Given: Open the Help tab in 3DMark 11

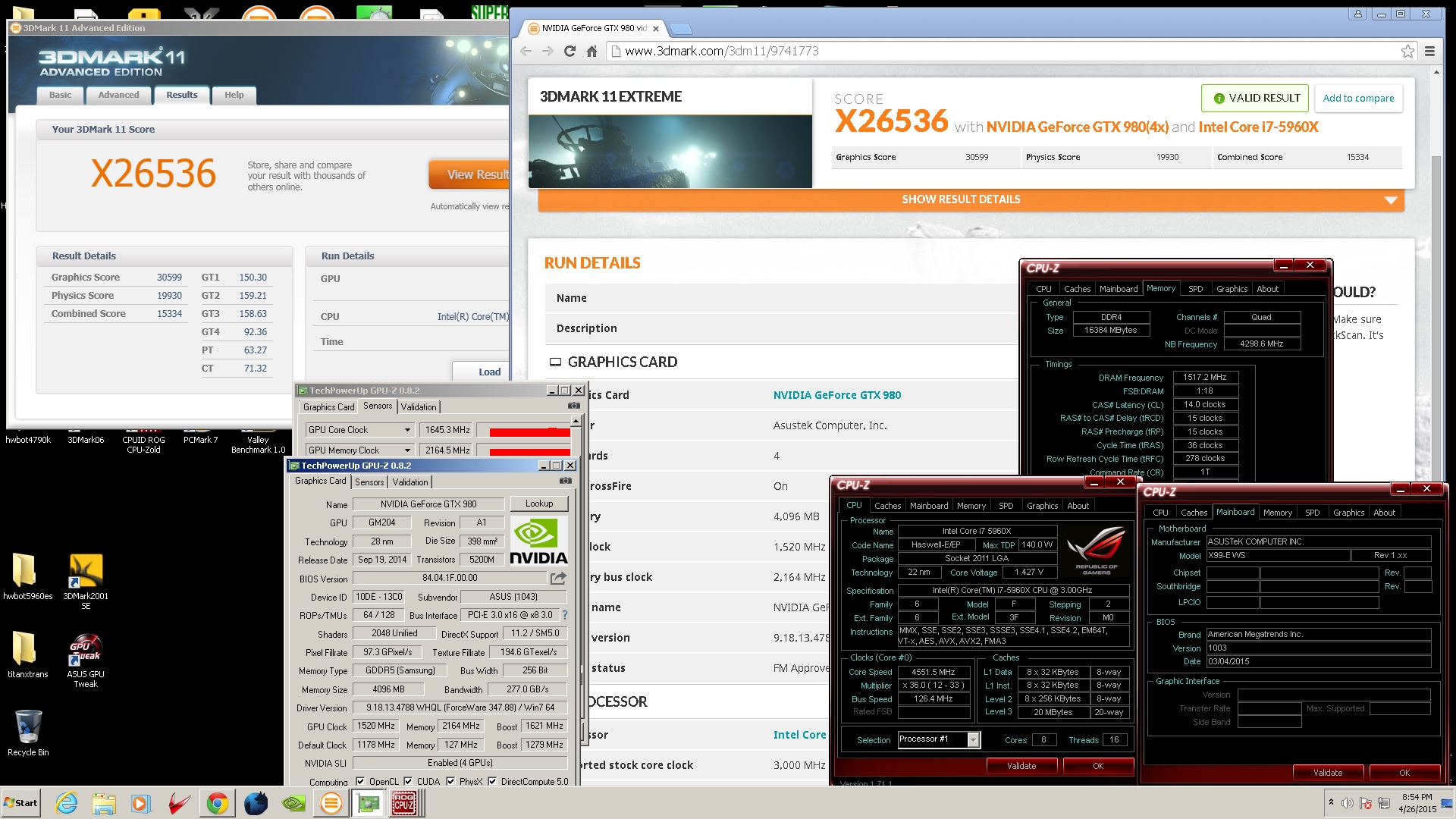Looking at the screenshot, I should (x=234, y=95).
